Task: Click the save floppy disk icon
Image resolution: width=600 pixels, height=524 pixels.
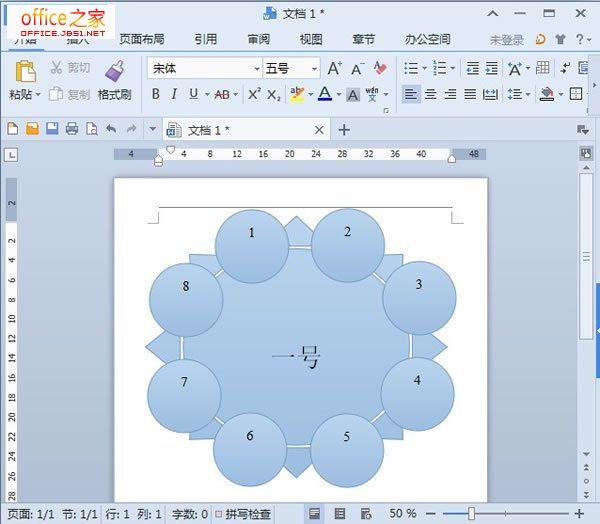Action: (52, 129)
